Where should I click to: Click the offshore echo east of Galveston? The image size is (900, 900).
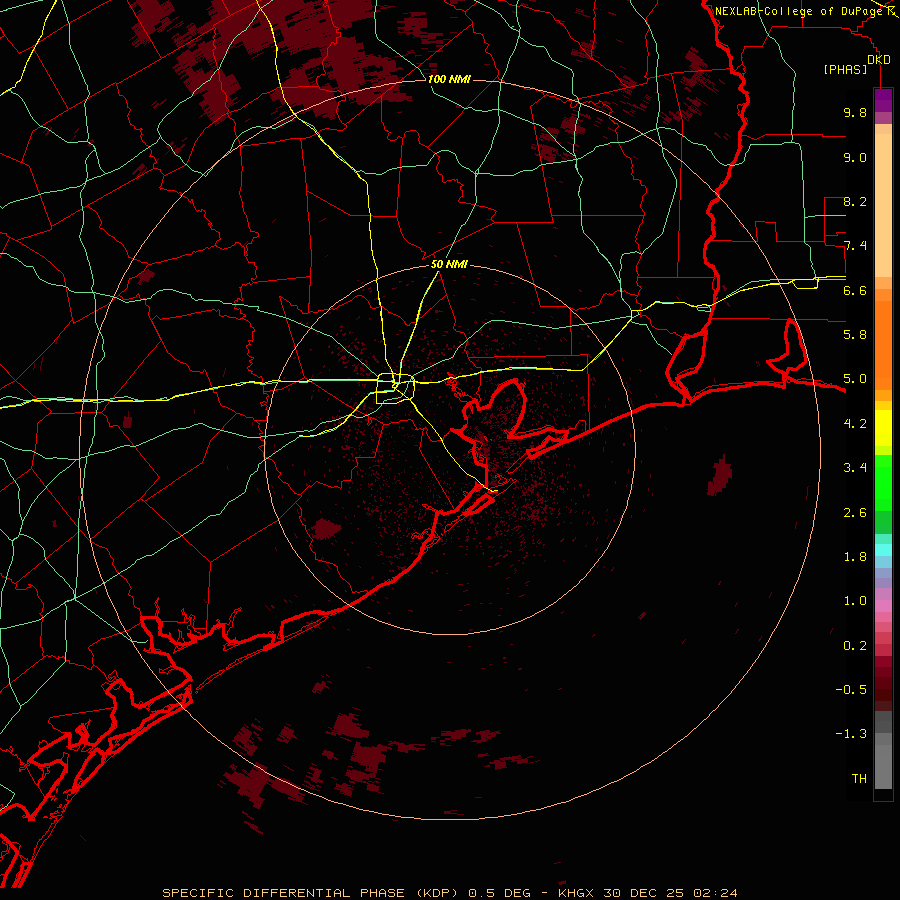pyautogui.click(x=719, y=475)
